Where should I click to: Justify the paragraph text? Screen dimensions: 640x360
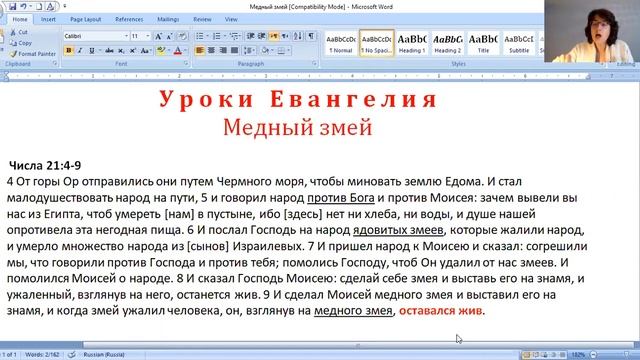pyautogui.click(x=234, y=51)
